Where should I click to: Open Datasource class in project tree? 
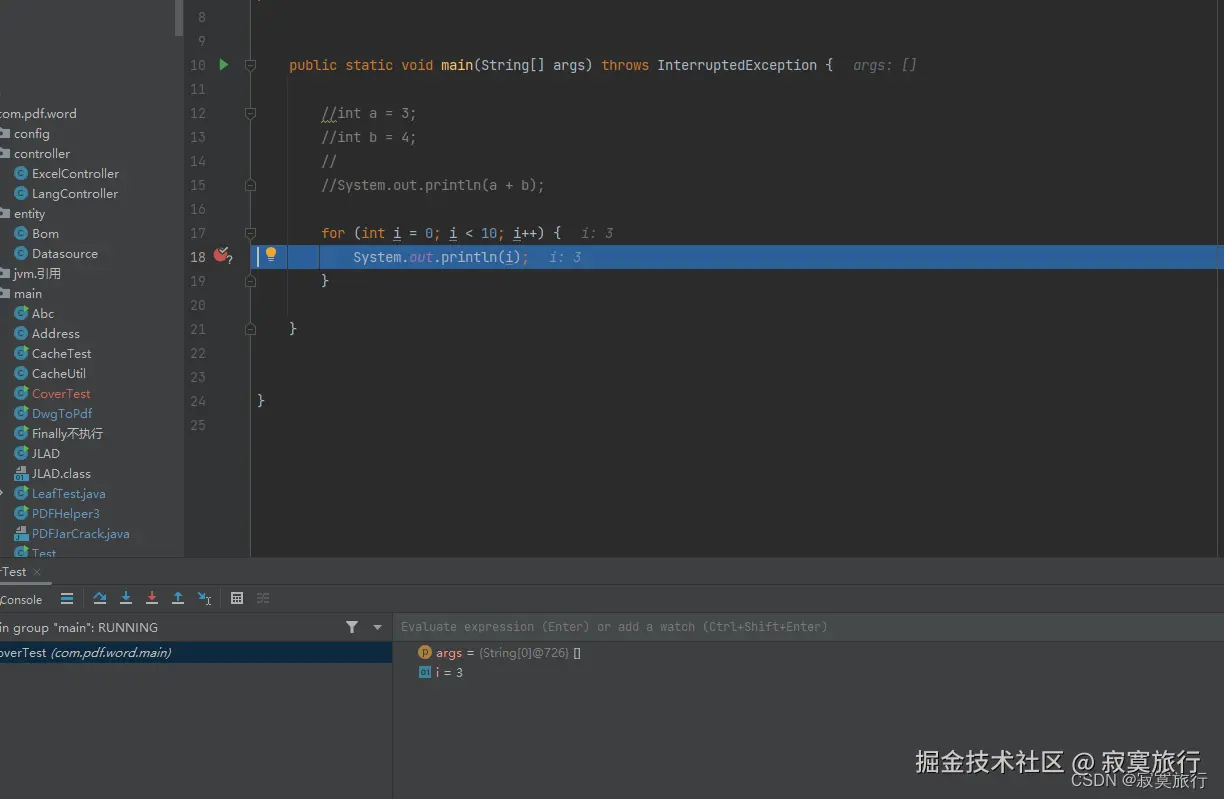pyautogui.click(x=64, y=253)
